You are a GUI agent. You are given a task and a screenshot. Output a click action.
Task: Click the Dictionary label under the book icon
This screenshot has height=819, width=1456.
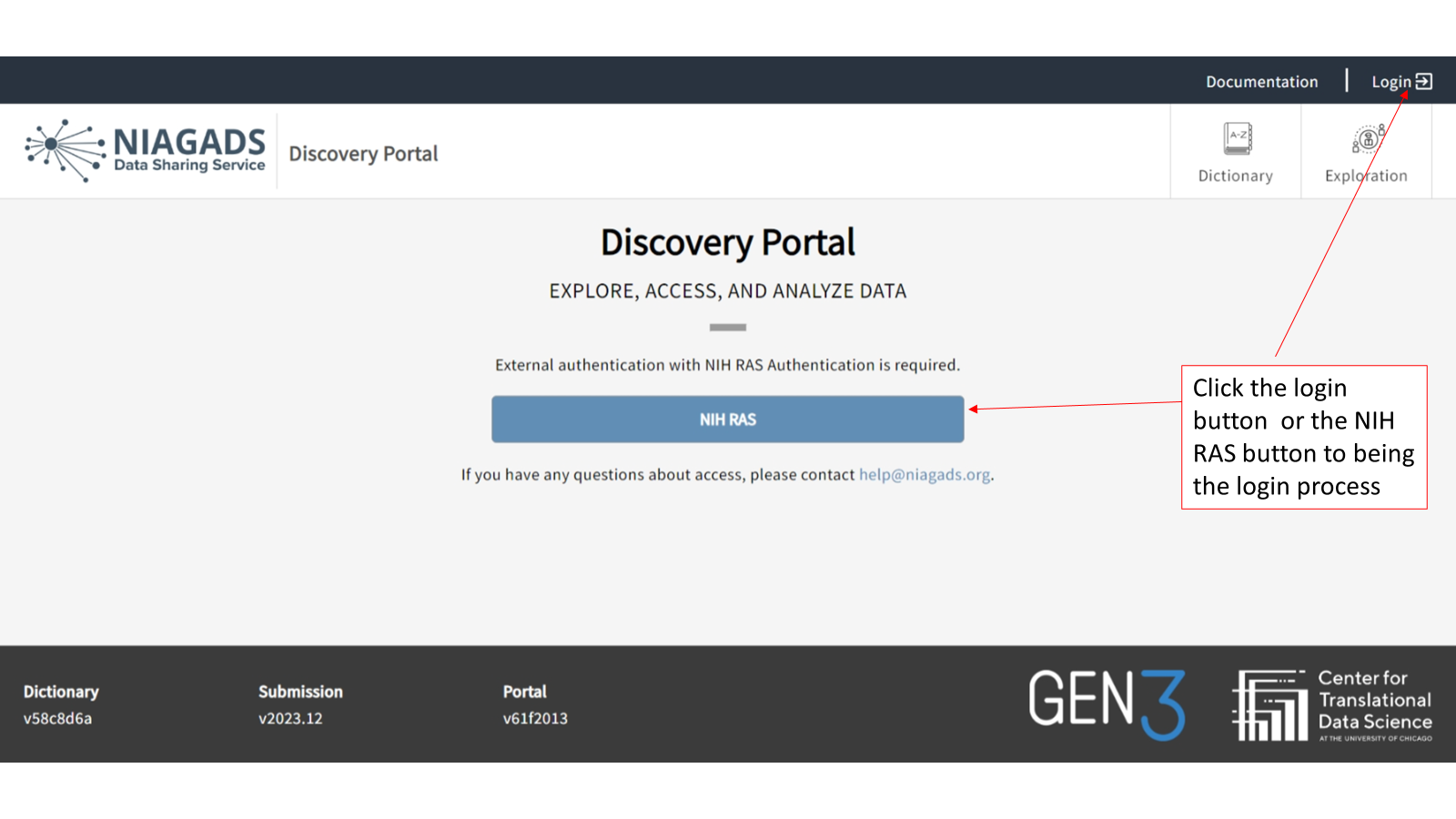(1235, 176)
